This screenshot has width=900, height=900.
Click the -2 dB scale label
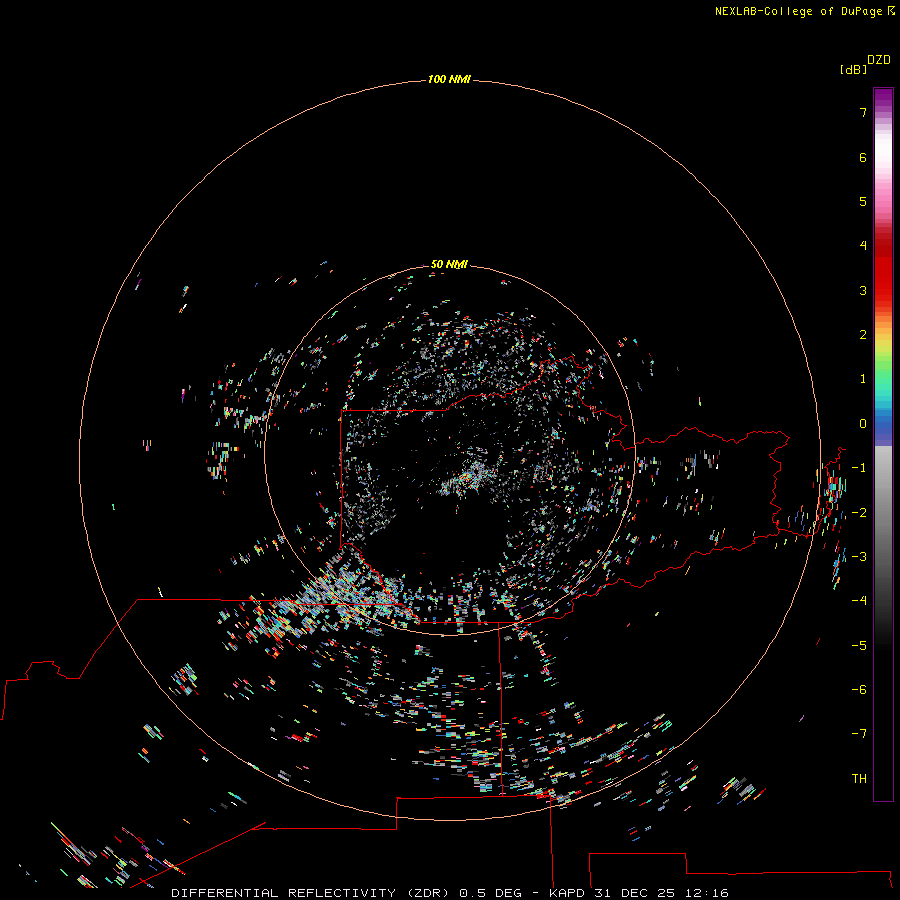coord(859,513)
